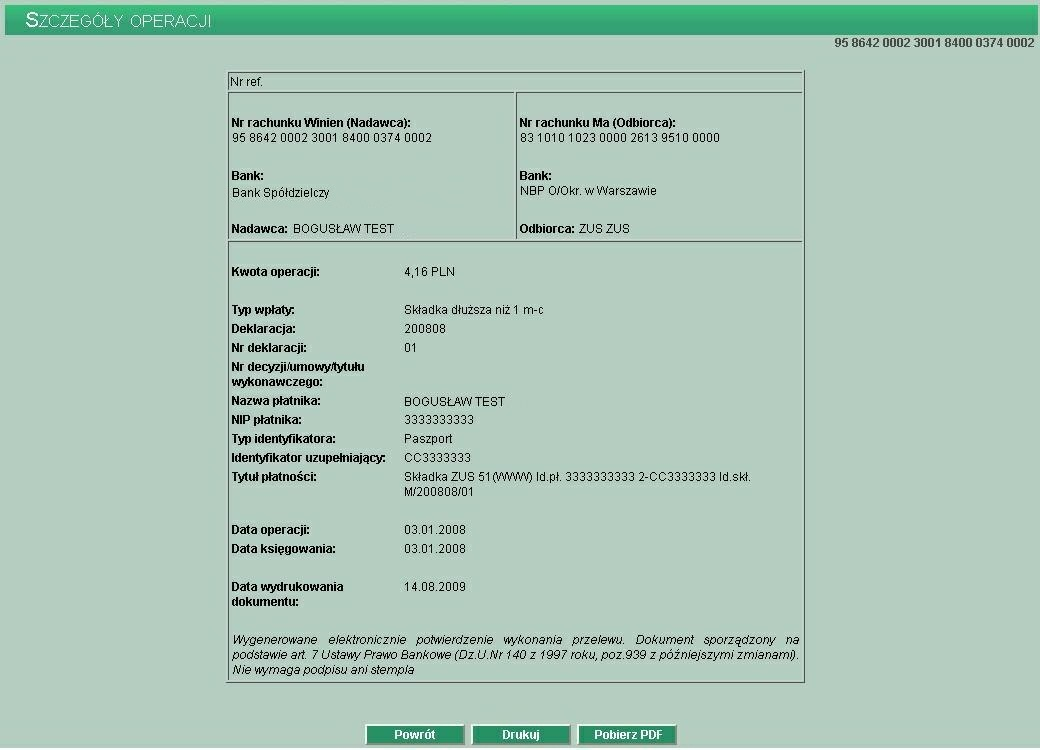1040x750 pixels.
Task: Click 'Nr rachunku Winien (Nadawca):' label
Action: (321, 123)
